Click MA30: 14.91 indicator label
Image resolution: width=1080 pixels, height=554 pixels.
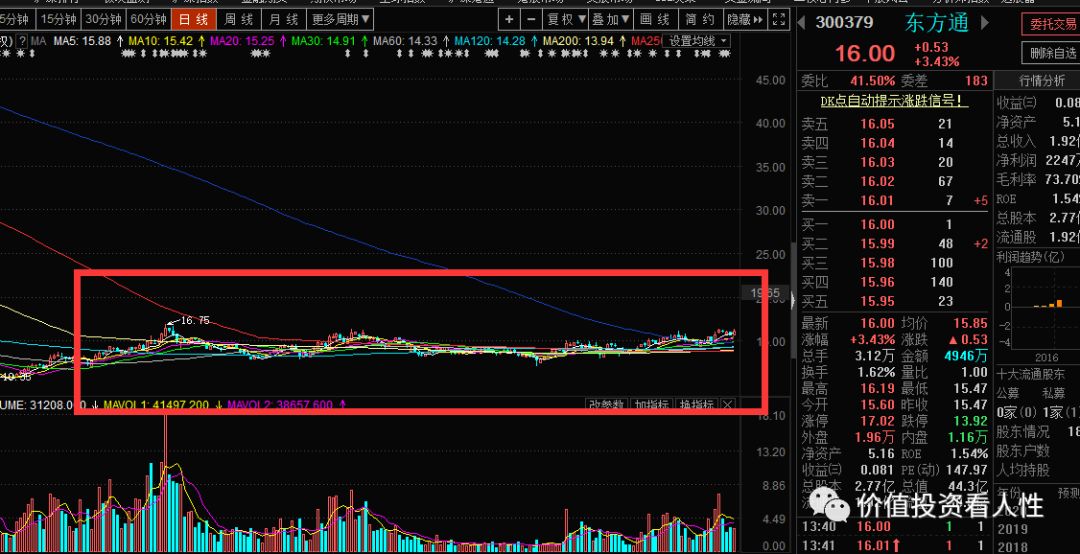coord(323,41)
